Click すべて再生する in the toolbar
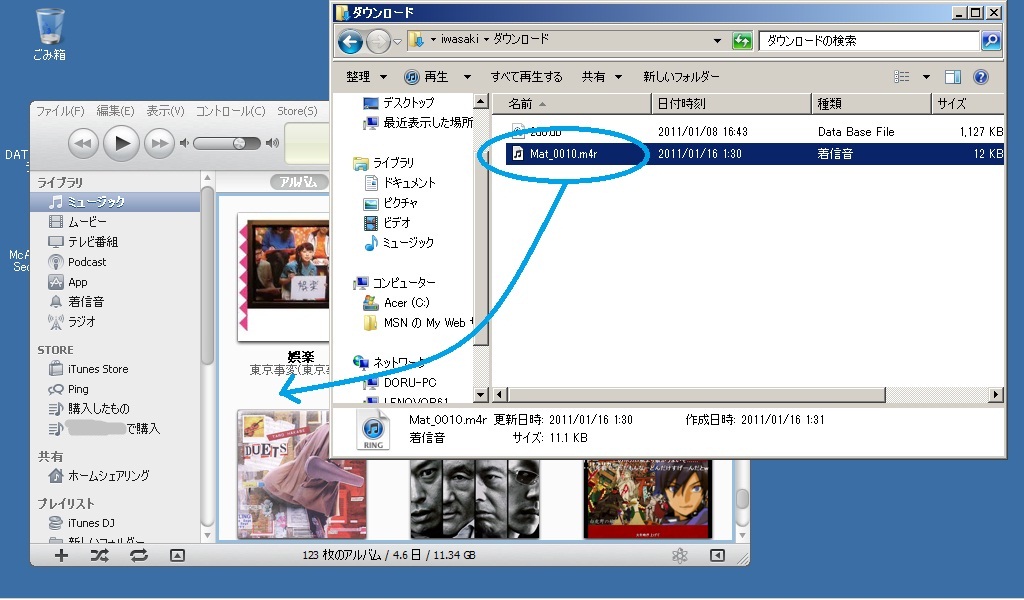1024x600 pixels. pyautogui.click(x=526, y=77)
